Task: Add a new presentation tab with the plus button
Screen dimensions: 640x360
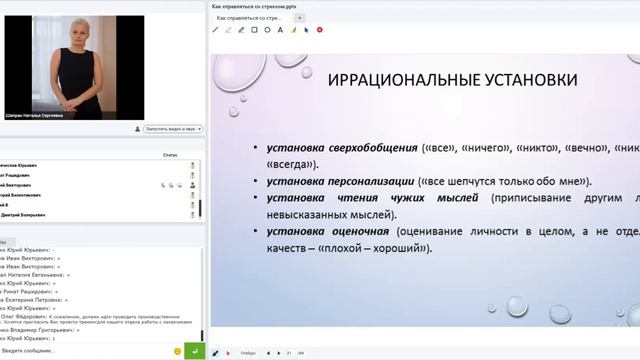Action: [300, 18]
